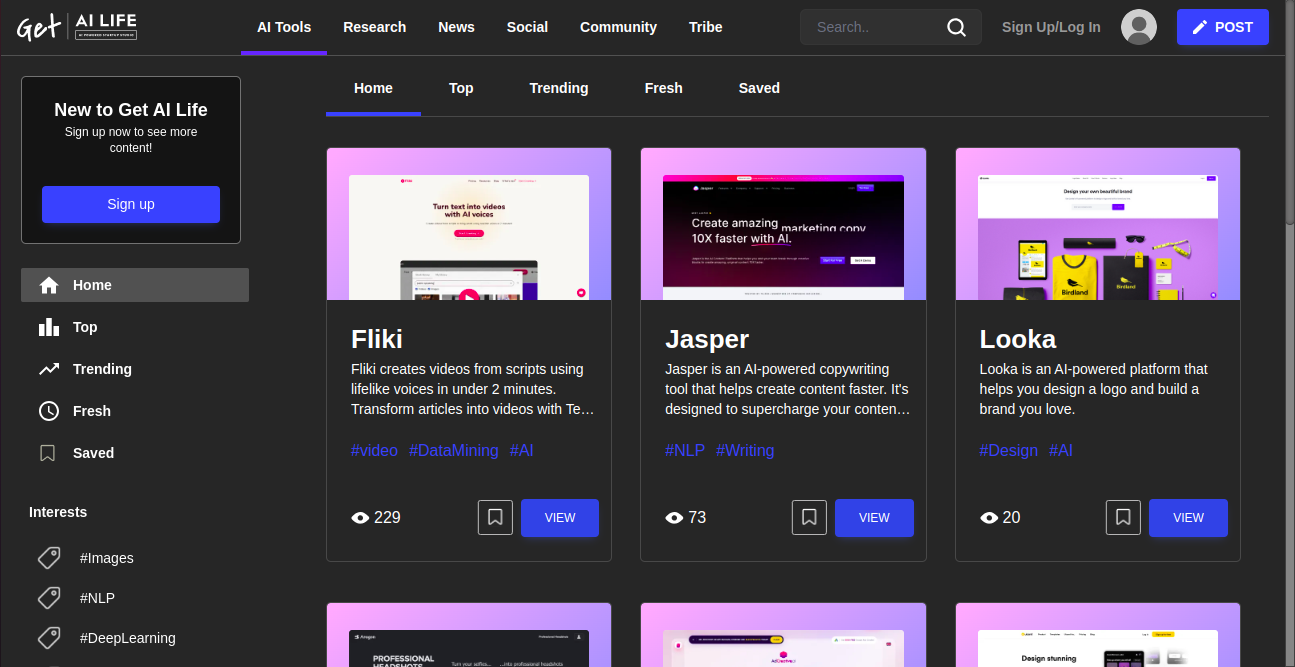Go to Home label in sidebar
Screen dimensions: 1295x667
click(92, 285)
